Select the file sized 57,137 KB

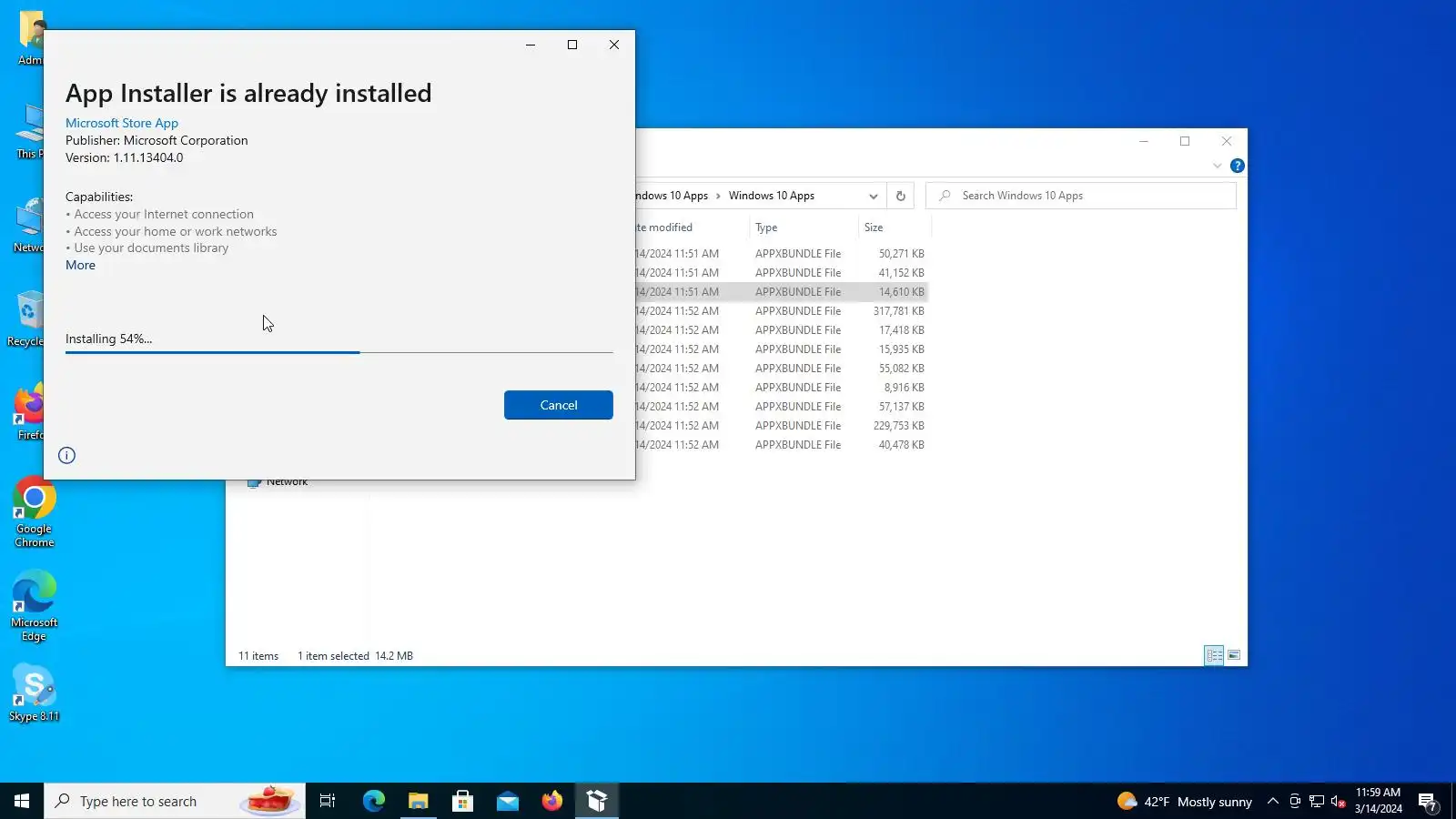781,407
